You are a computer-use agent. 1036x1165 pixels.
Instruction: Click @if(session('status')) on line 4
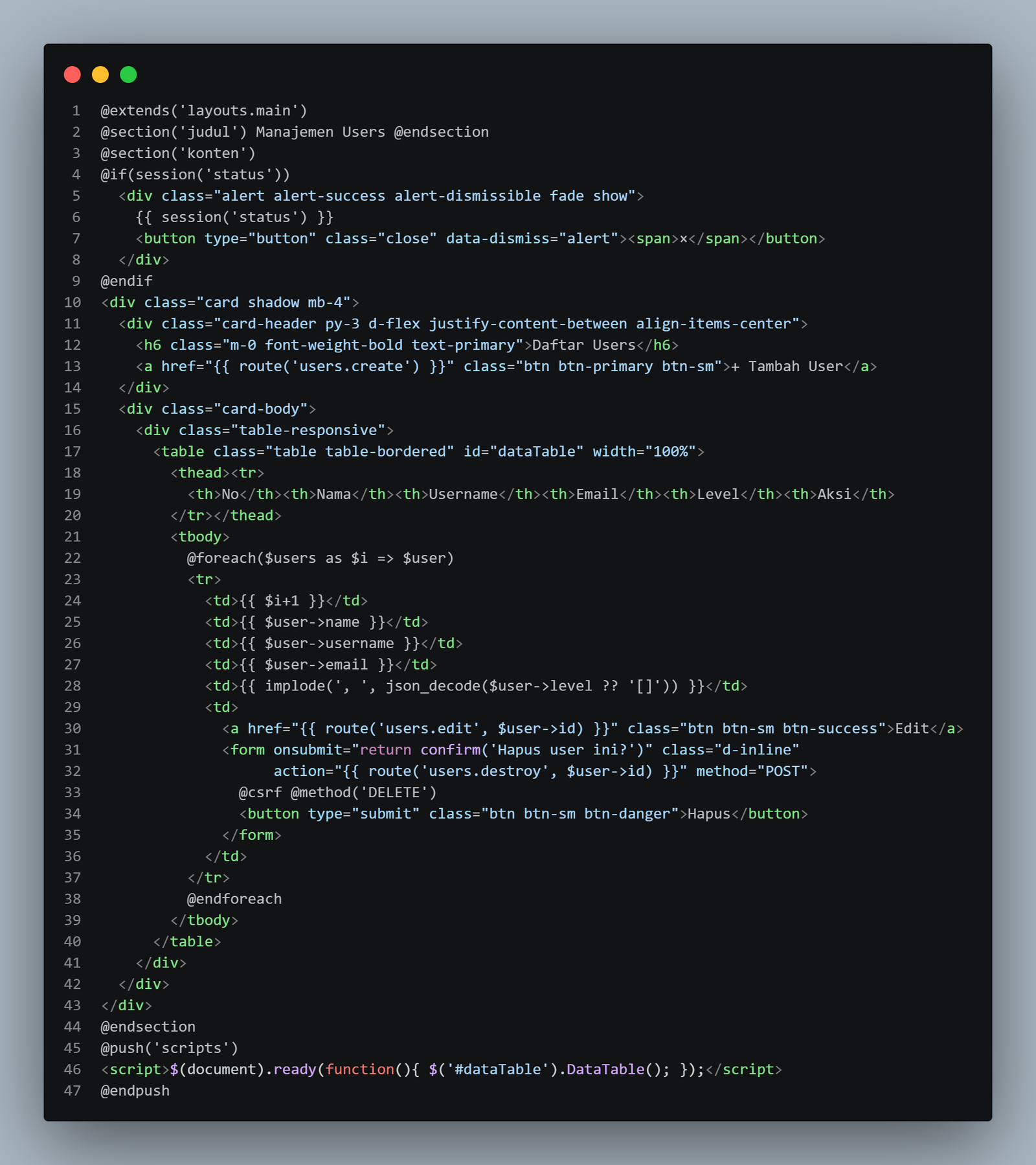click(196, 175)
